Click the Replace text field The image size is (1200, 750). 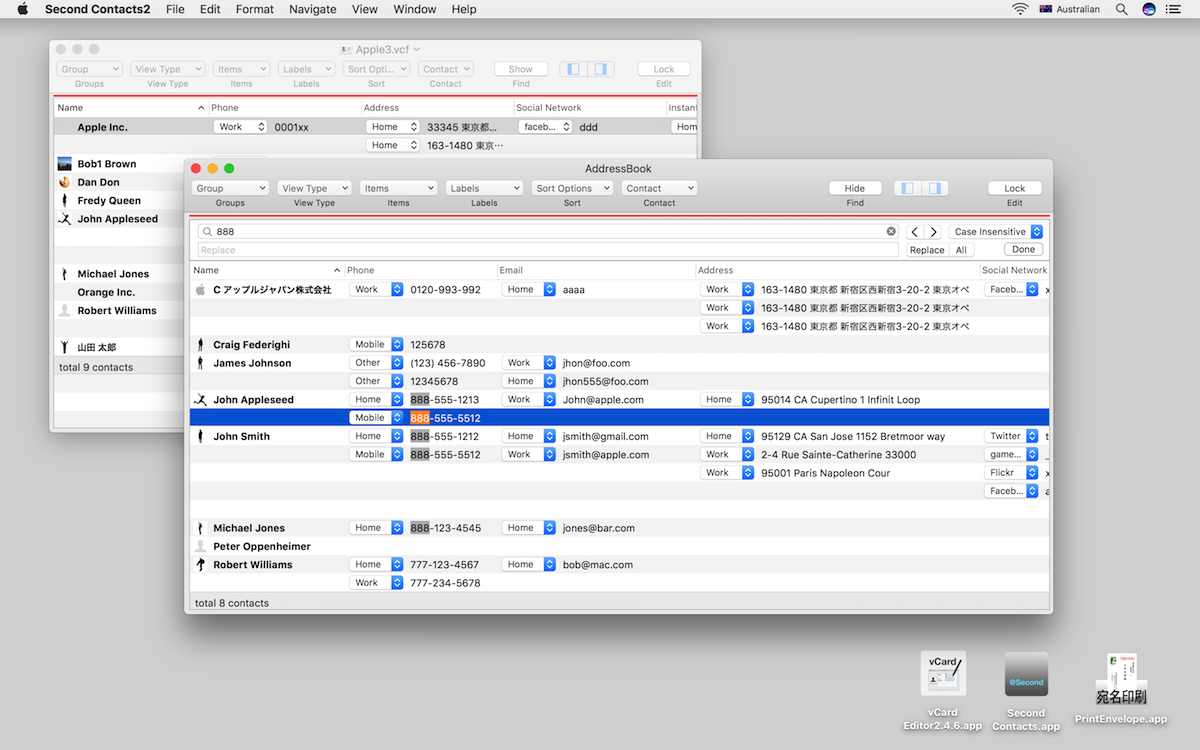pyautogui.click(x=548, y=250)
